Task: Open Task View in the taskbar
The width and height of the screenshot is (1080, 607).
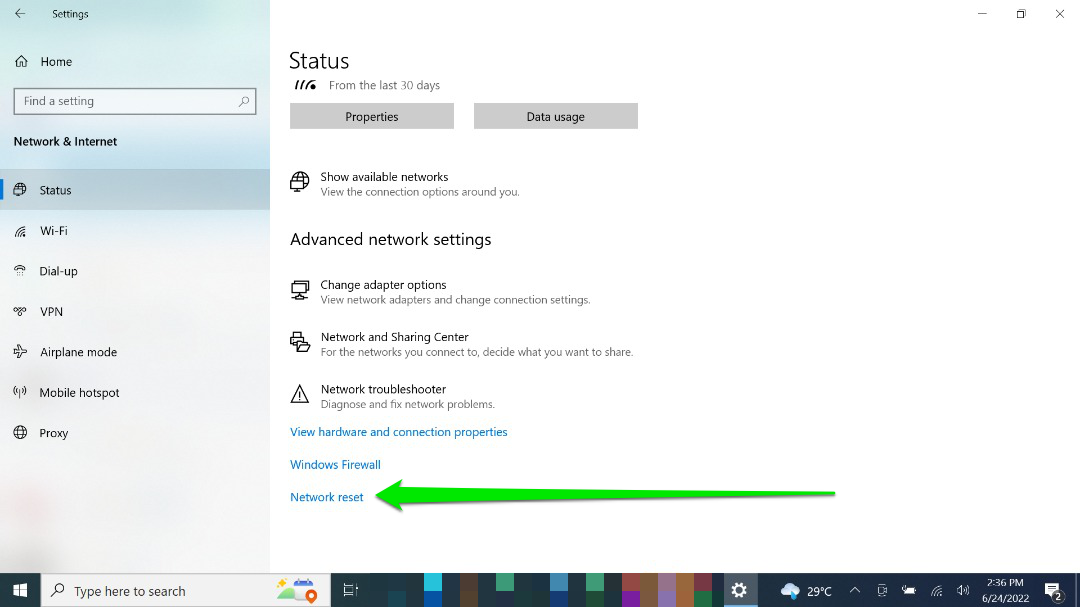Action: click(x=351, y=590)
